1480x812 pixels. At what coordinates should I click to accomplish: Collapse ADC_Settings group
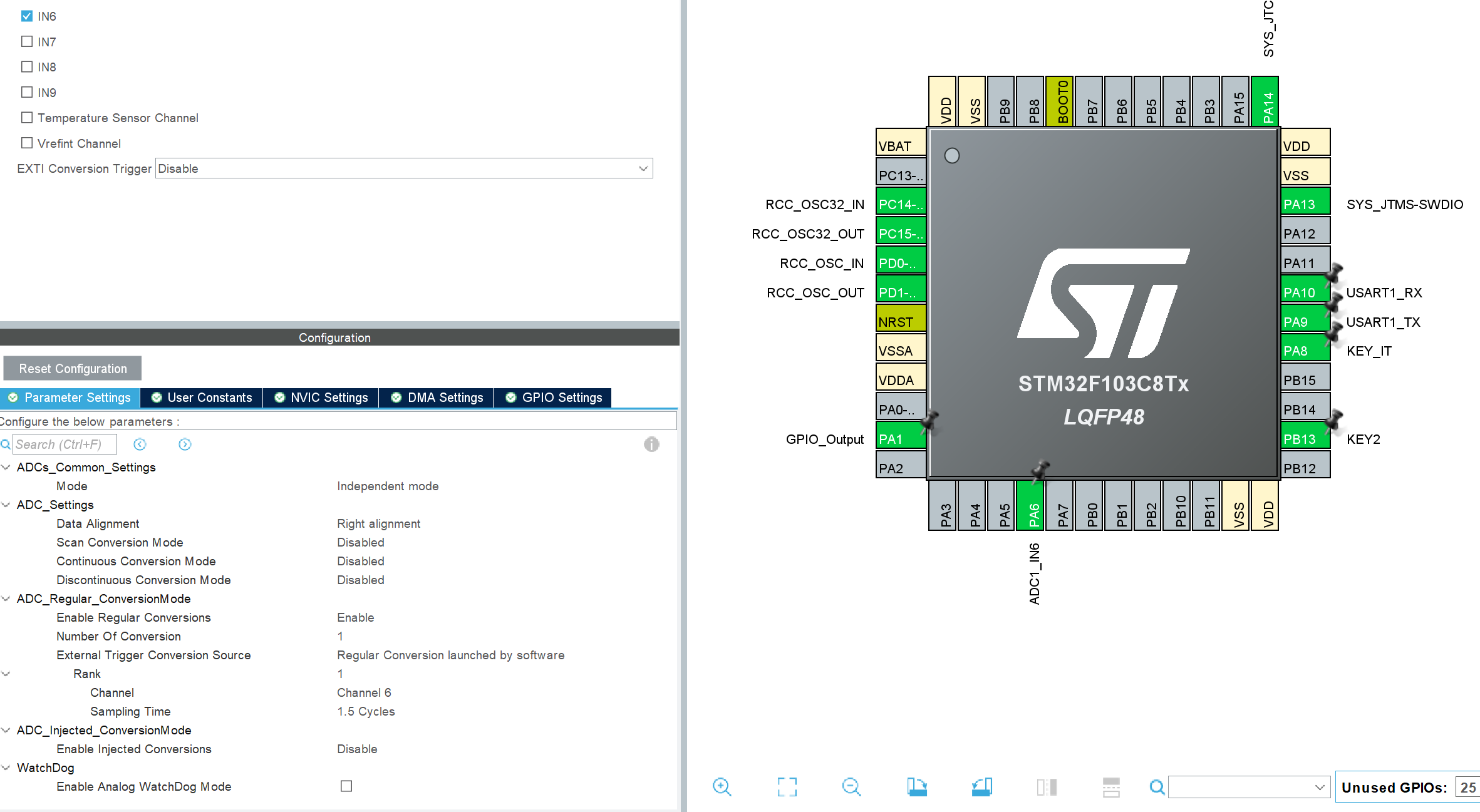pyautogui.click(x=6, y=505)
